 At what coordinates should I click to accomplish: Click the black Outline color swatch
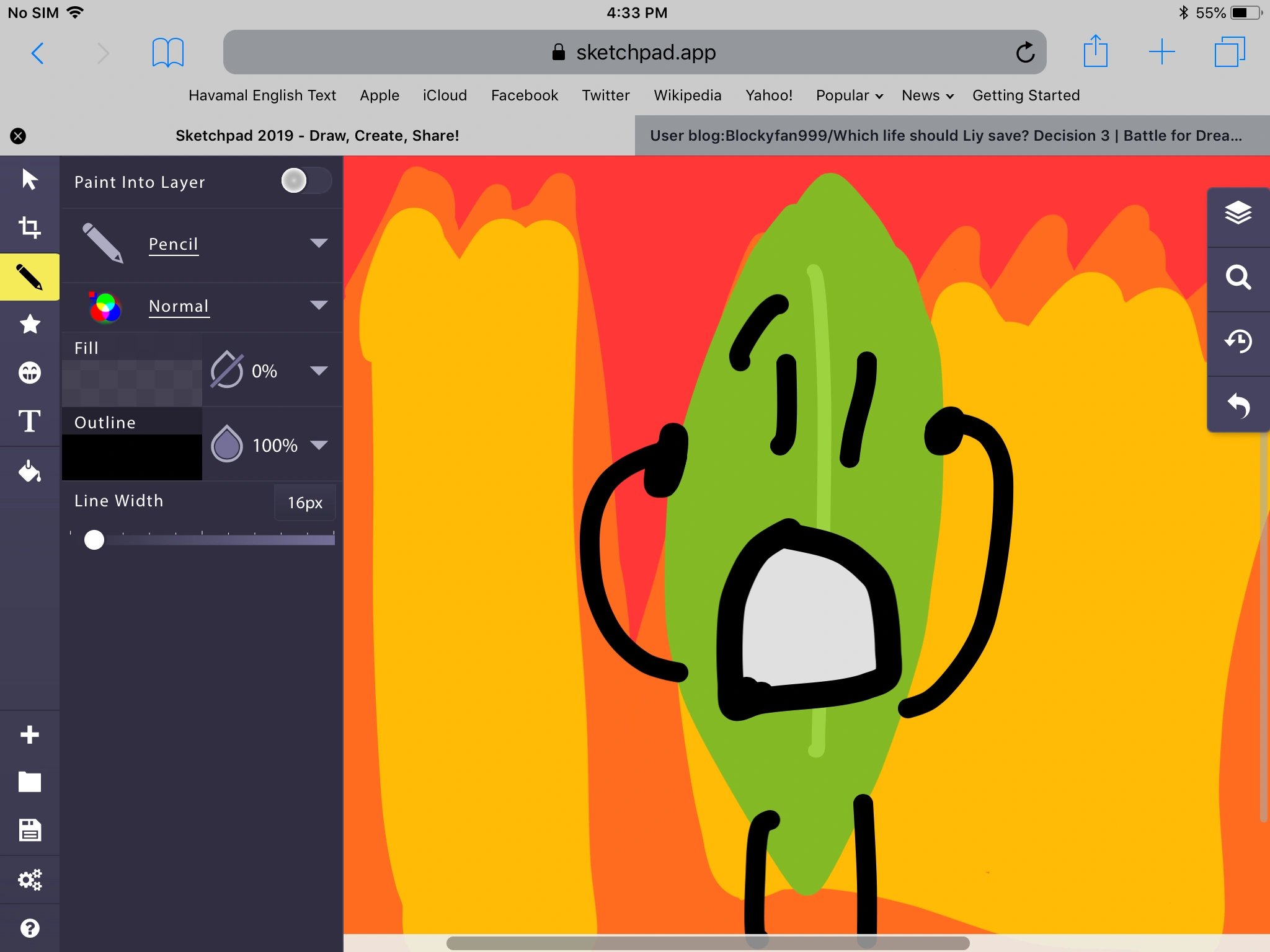pos(131,457)
